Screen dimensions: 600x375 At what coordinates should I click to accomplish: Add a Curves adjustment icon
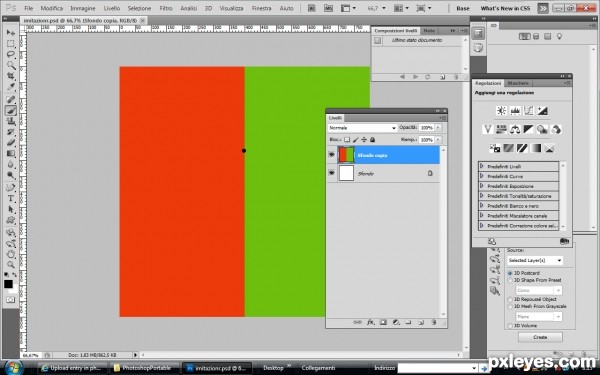(528, 111)
